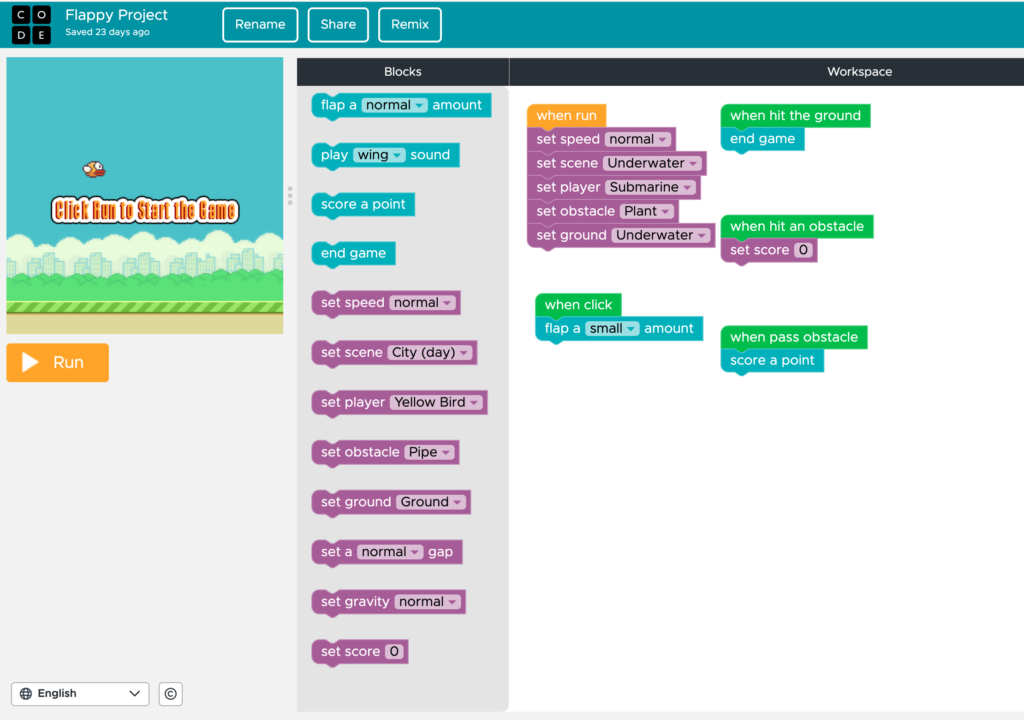The width and height of the screenshot is (1024, 720).
Task: Open 'normal' dropdown in toolbox flap block
Action: pyautogui.click(x=394, y=105)
